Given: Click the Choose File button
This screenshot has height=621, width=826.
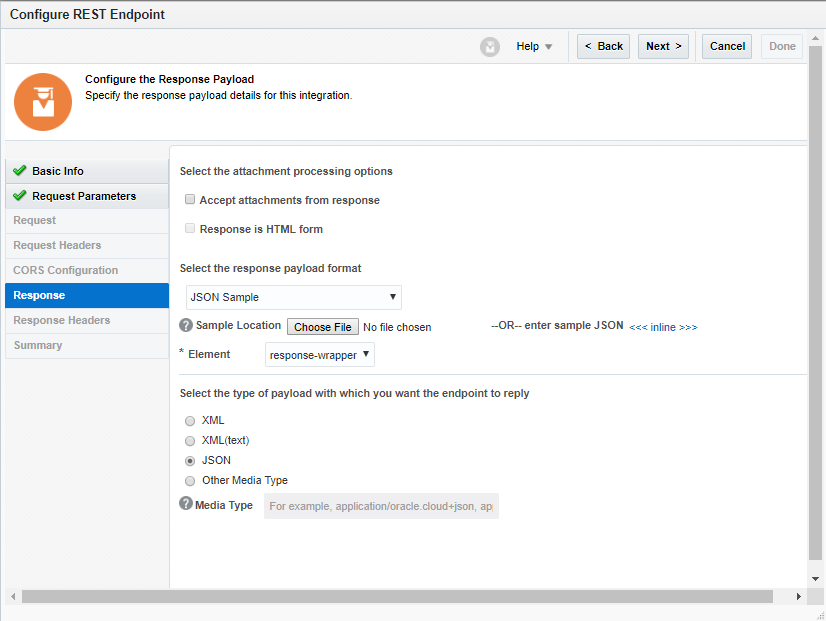Looking at the screenshot, I should [x=322, y=326].
